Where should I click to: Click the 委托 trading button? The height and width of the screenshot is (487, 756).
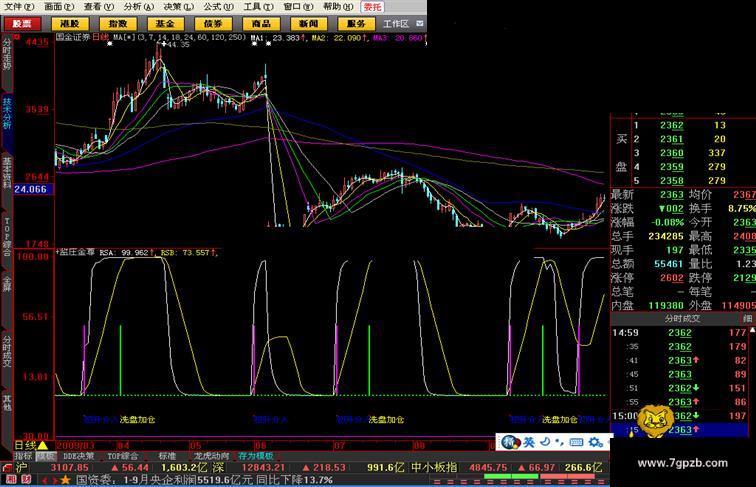coord(372,7)
